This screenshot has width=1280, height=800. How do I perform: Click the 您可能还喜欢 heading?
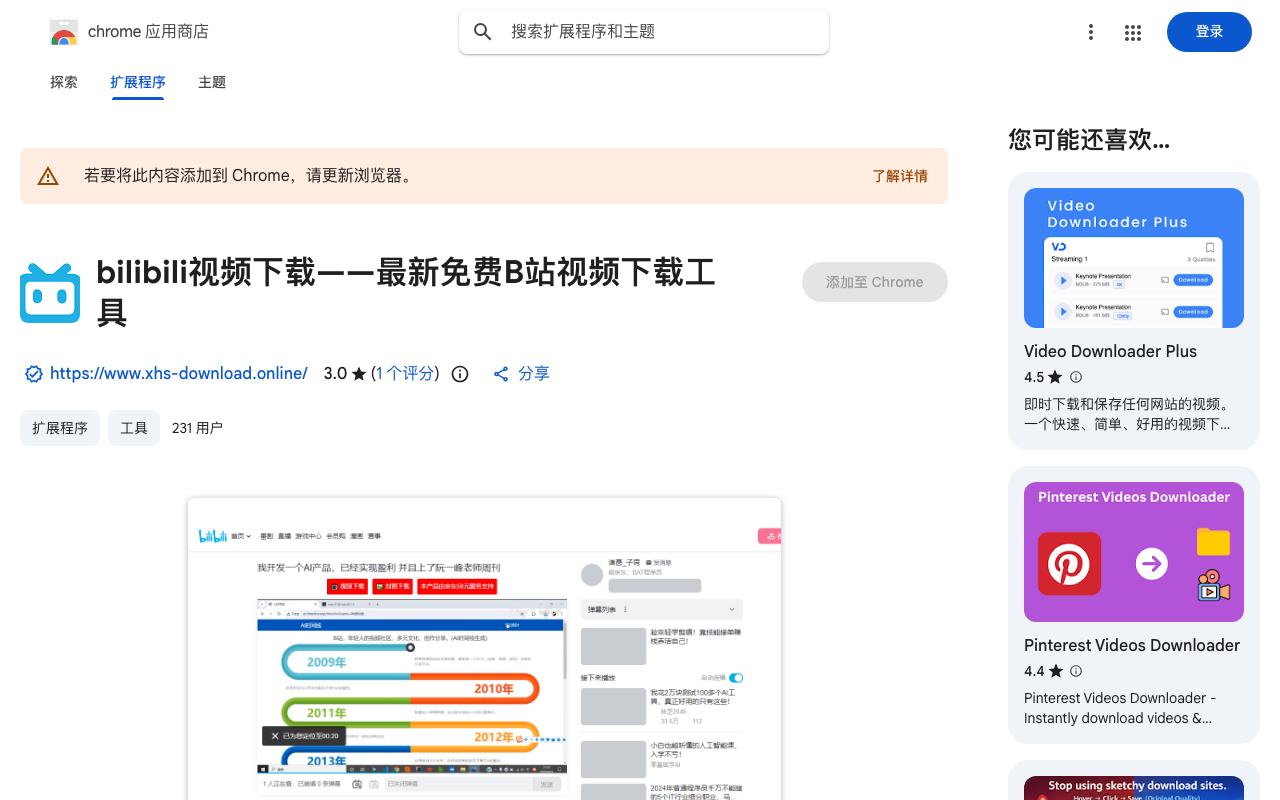[1089, 140]
